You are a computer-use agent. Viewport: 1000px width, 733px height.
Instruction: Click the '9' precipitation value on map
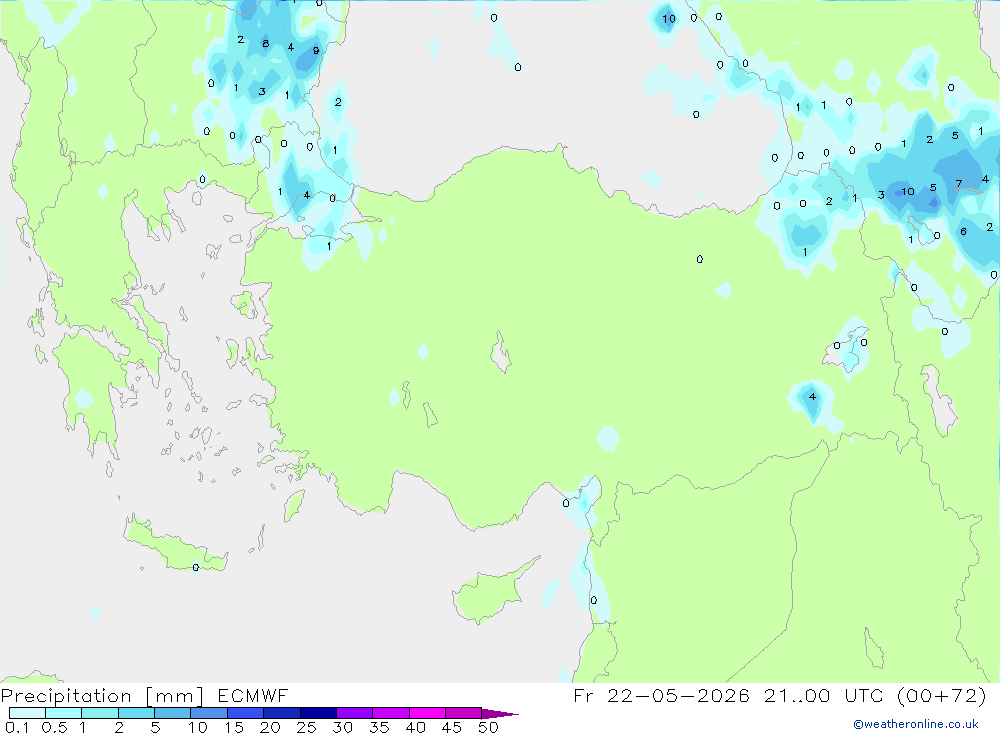(316, 50)
